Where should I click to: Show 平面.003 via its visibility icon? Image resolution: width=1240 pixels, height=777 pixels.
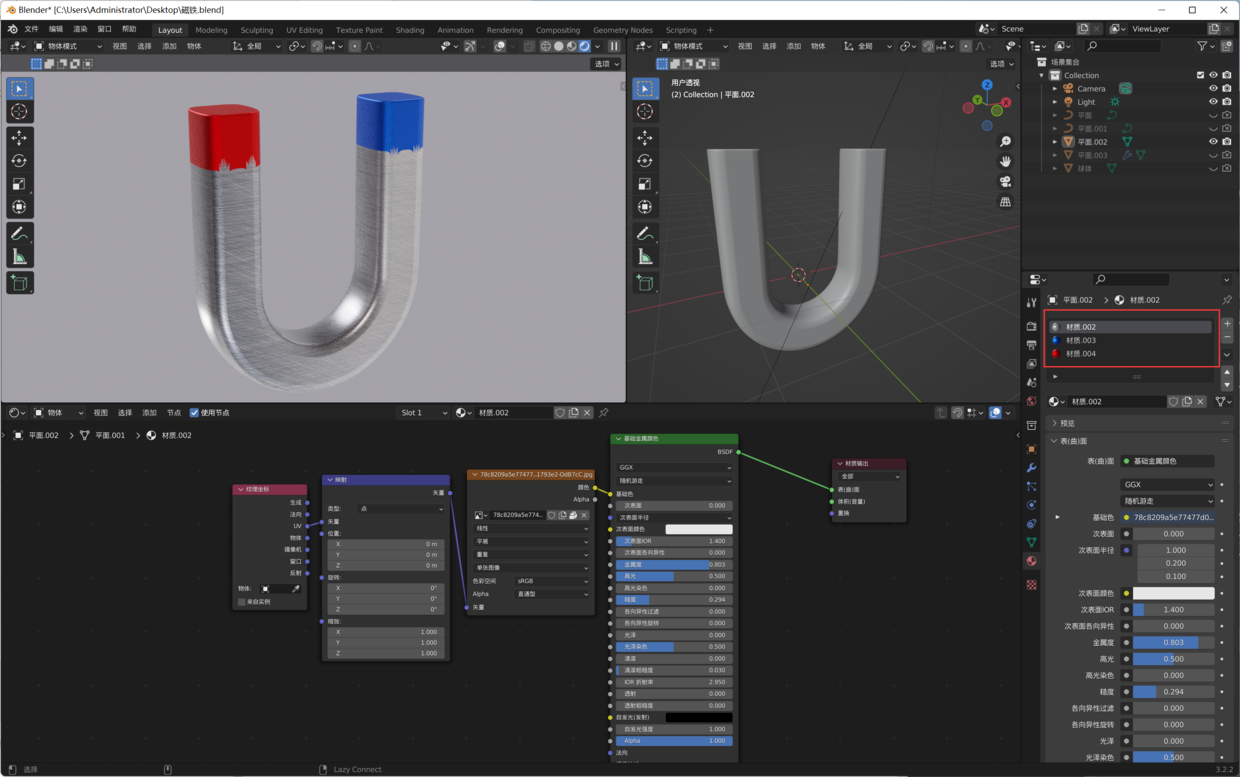click(1213, 155)
